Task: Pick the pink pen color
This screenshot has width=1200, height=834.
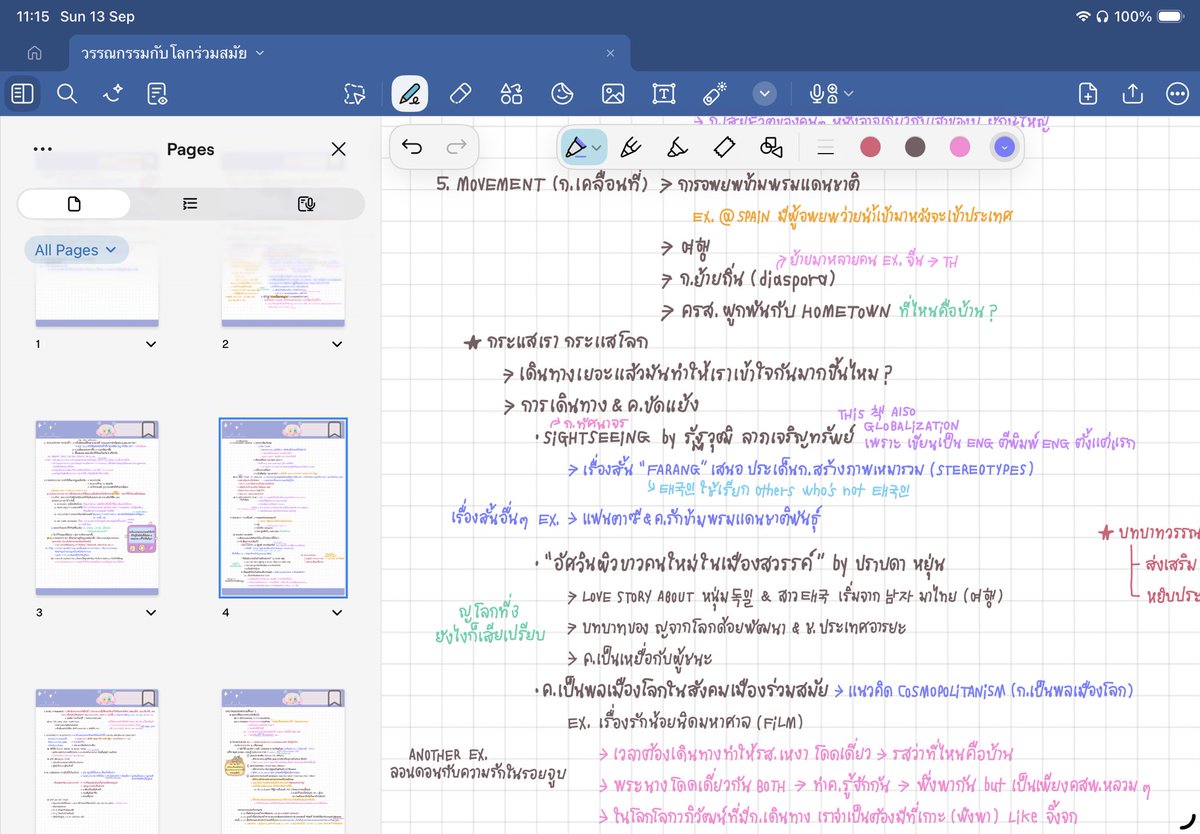Action: pos(960,148)
